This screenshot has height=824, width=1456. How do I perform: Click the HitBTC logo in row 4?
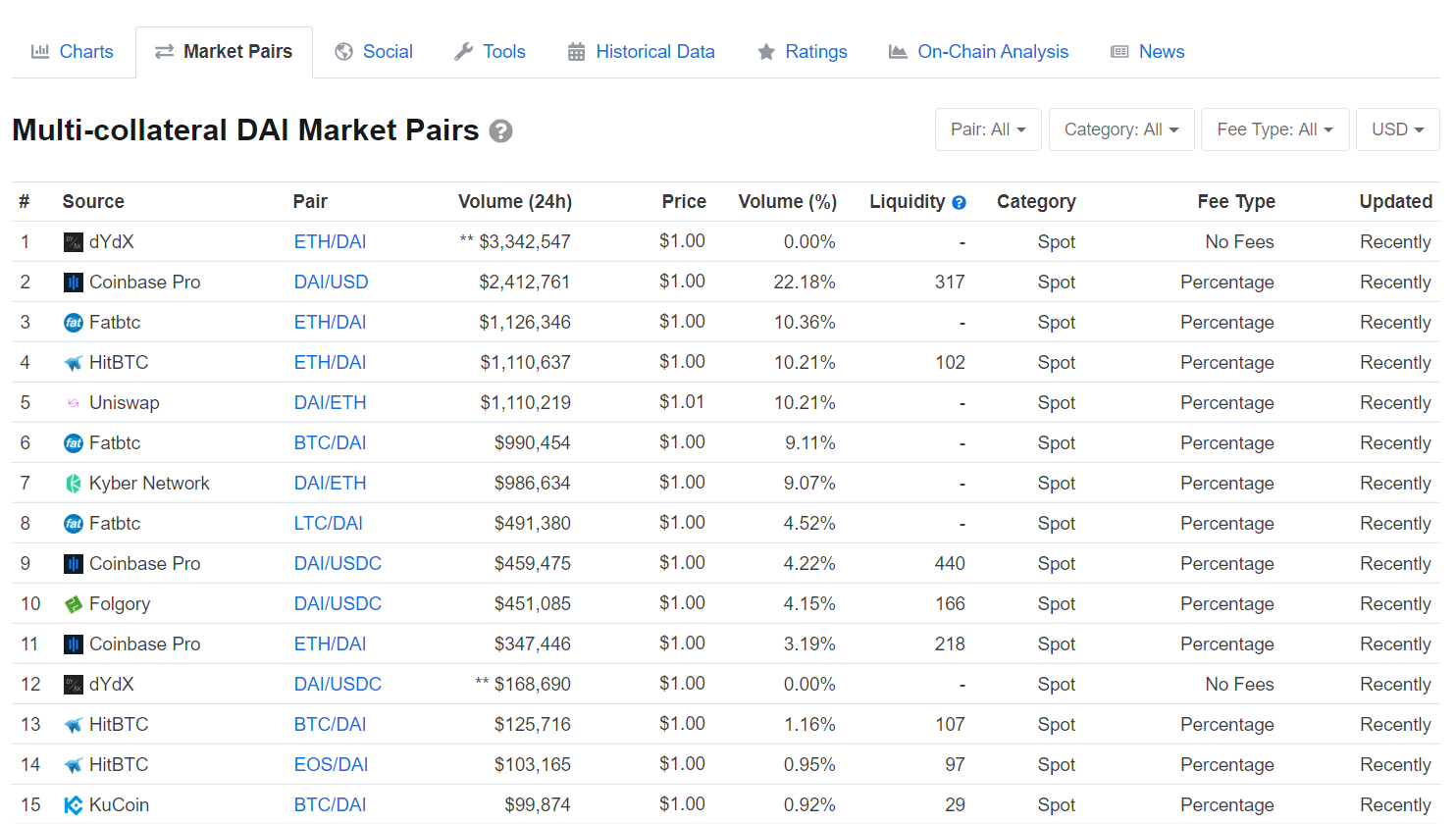[x=74, y=363]
